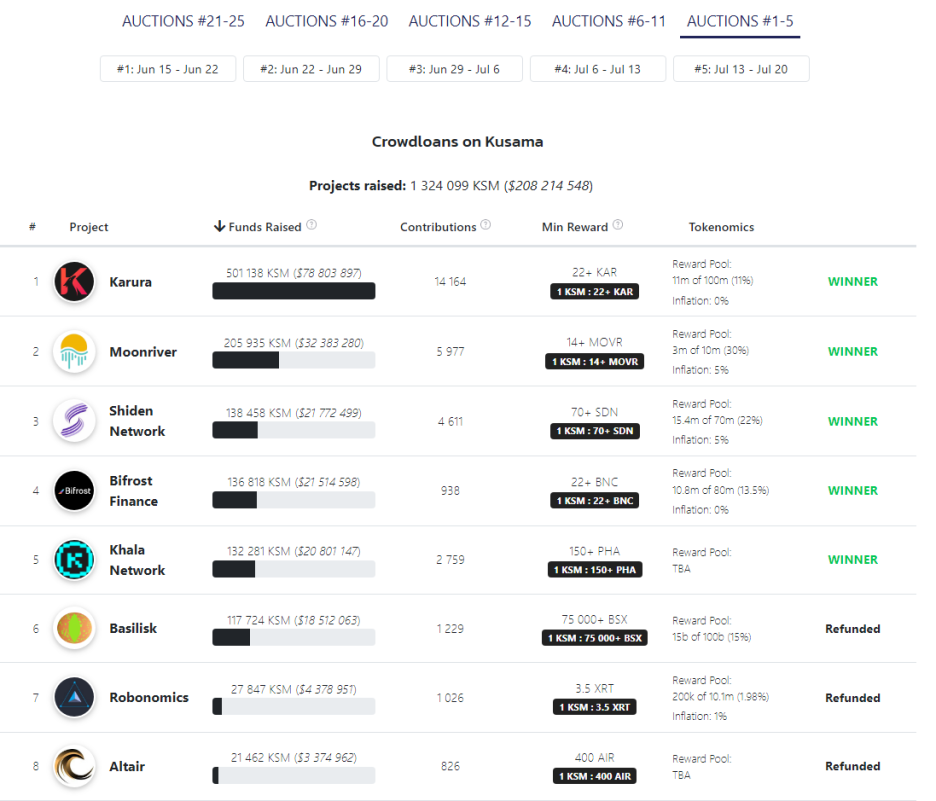Viewport: 936px width, 801px height.
Task: Sort by the Funds Raised column header
Action: [x=265, y=227]
